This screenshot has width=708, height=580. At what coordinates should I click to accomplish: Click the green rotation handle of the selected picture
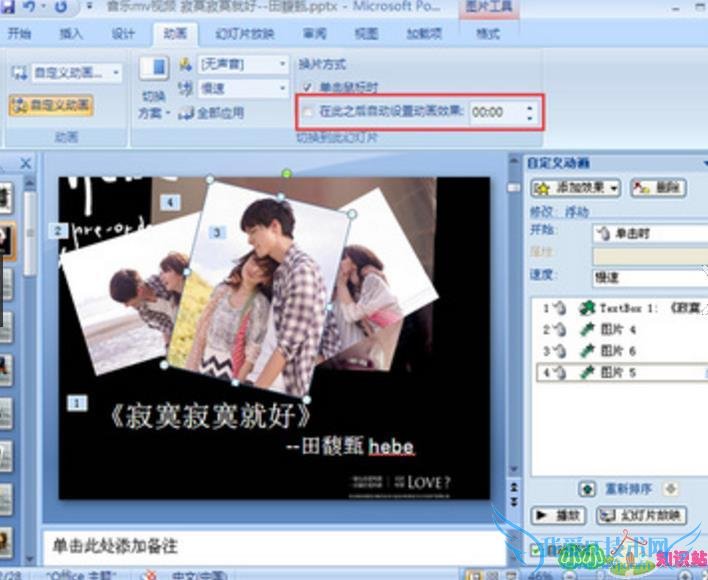(286, 173)
